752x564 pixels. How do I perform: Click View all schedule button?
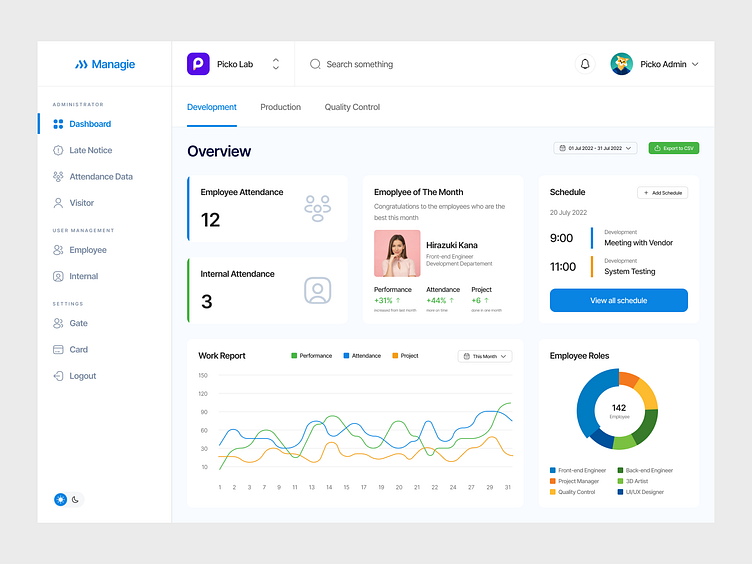pos(619,300)
